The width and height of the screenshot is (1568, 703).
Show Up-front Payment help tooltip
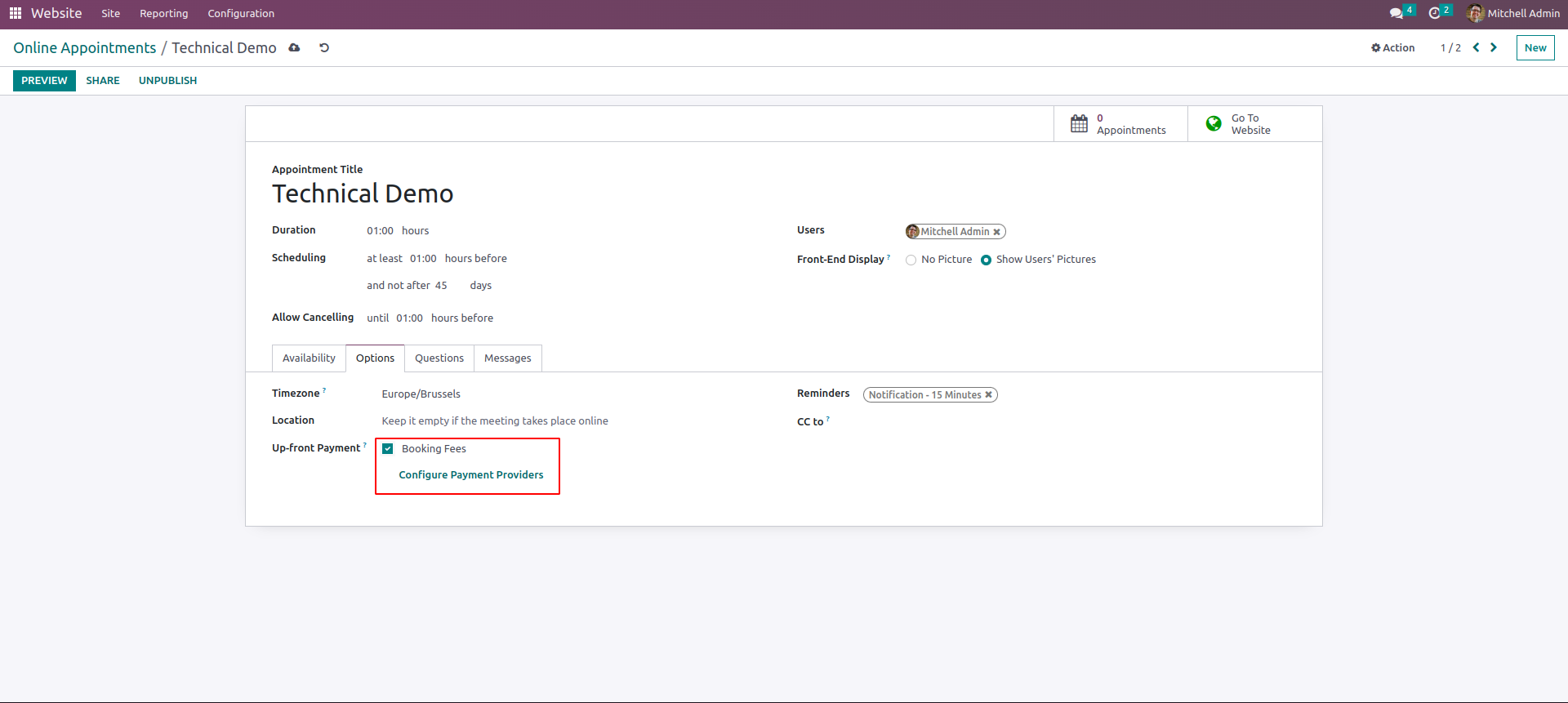tap(364, 445)
